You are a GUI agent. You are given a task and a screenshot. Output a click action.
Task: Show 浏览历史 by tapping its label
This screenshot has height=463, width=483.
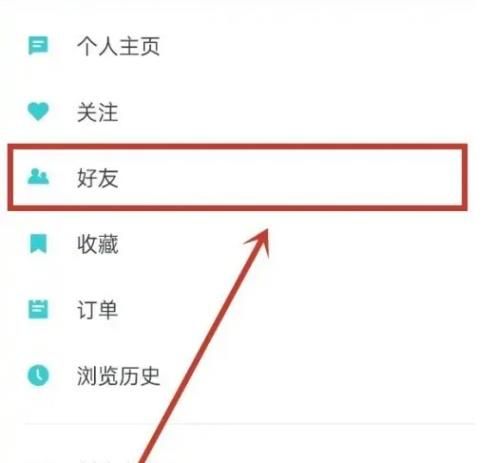(x=118, y=376)
